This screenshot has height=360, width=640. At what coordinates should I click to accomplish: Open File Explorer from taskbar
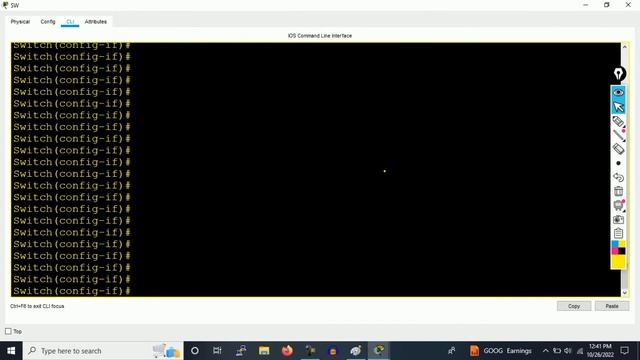[264, 351]
